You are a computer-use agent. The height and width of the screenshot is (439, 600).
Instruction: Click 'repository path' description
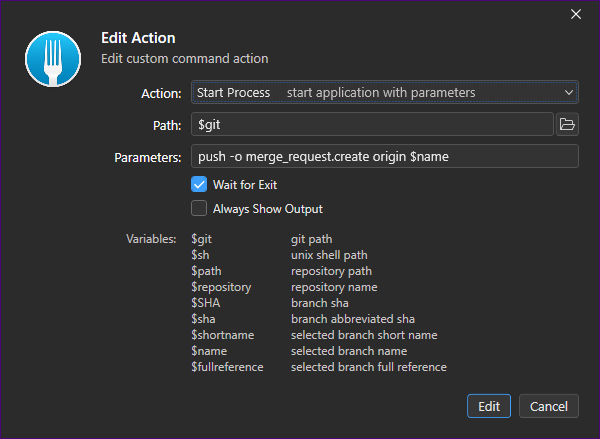331,271
